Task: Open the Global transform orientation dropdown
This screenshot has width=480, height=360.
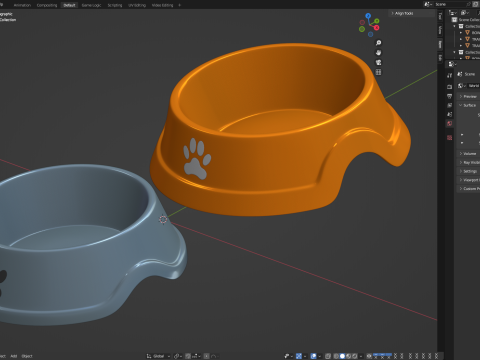Action: [158, 356]
